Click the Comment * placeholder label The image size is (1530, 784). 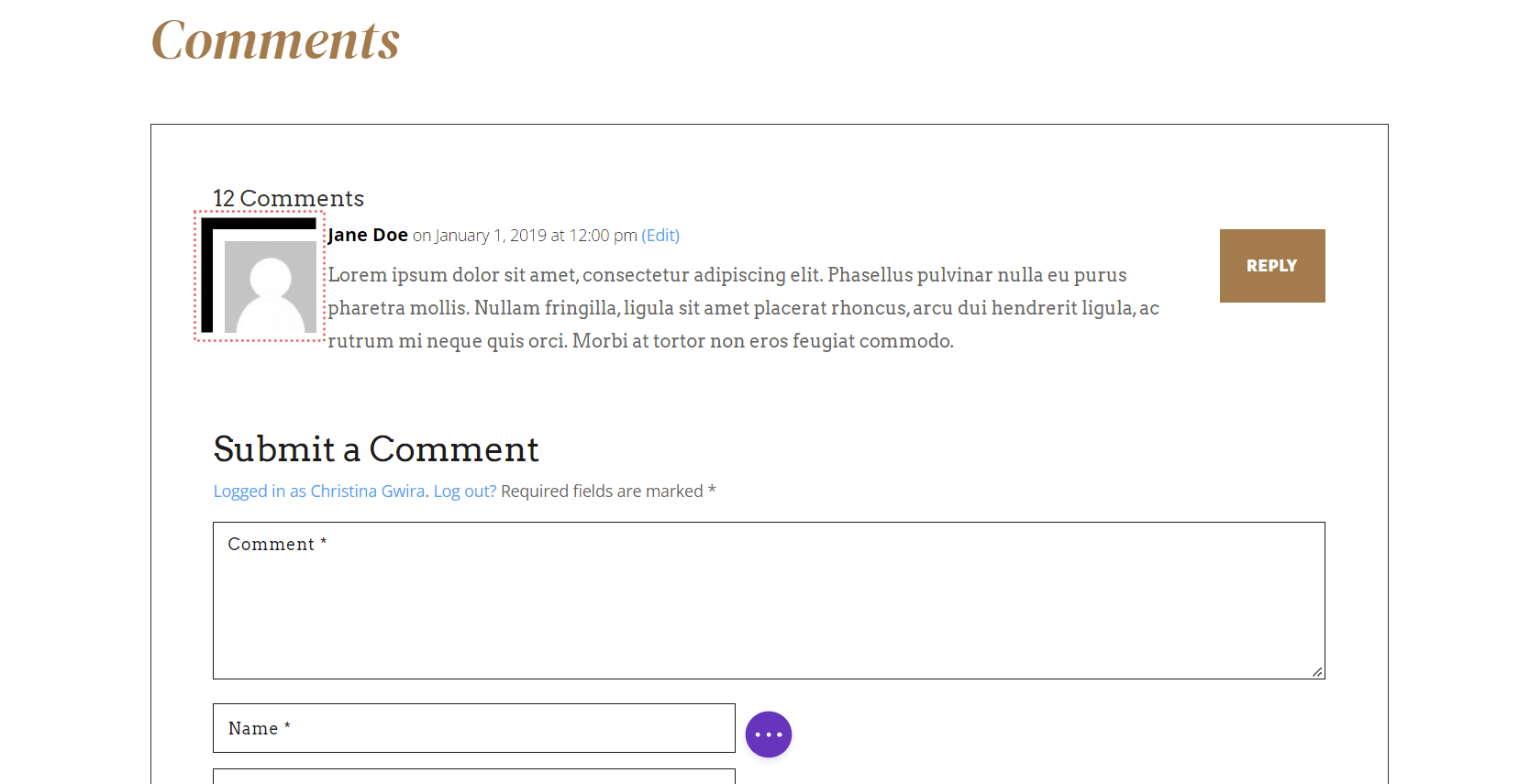coord(275,543)
